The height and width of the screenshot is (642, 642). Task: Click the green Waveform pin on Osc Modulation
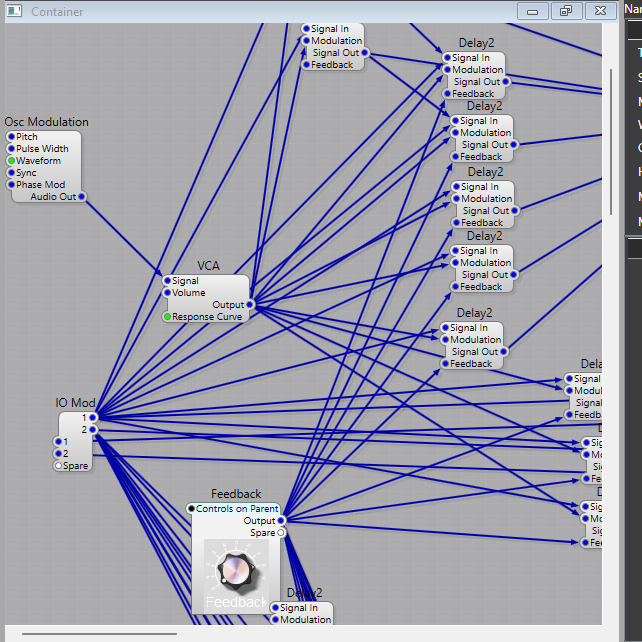coord(11,160)
